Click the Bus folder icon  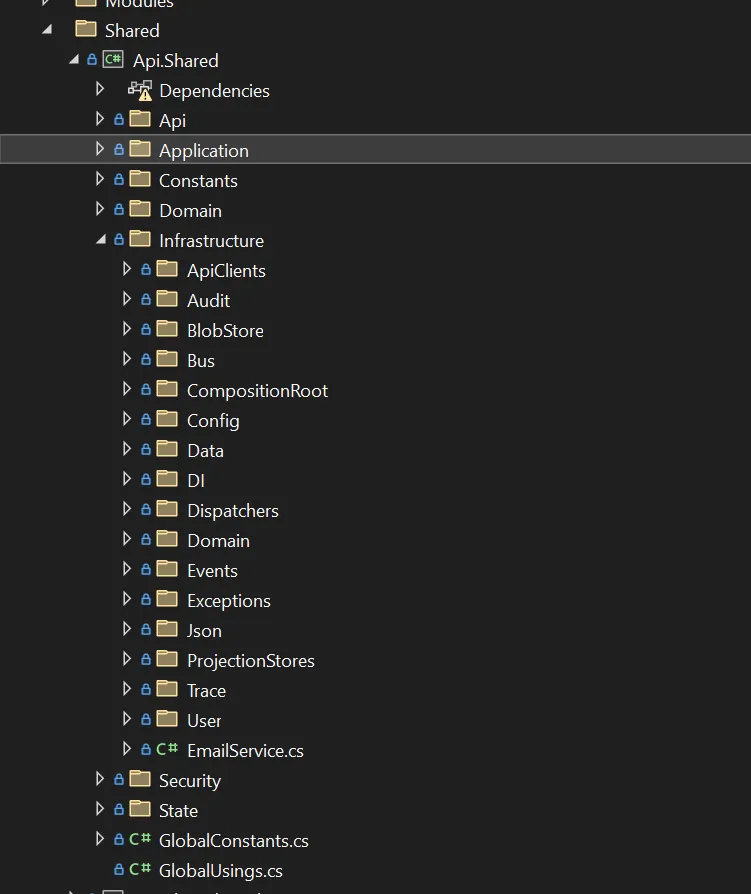[167, 359]
